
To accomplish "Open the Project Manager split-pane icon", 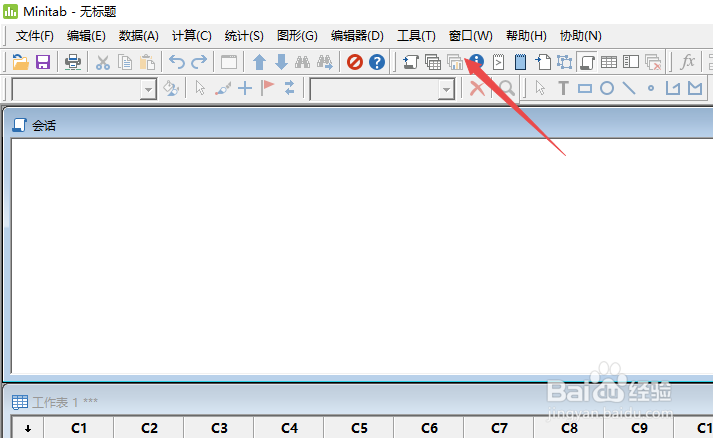I will pos(631,62).
